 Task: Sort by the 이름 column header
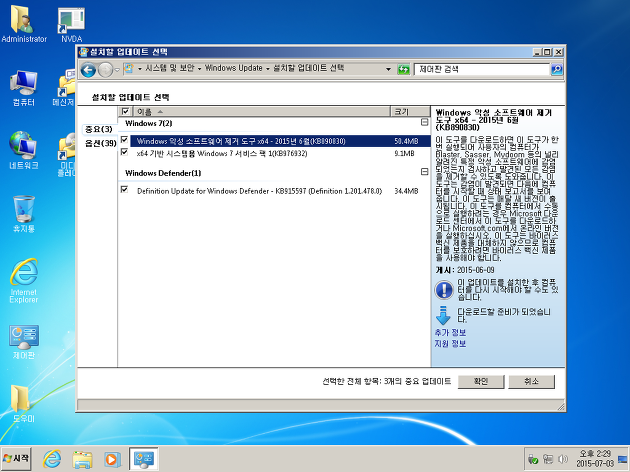pyautogui.click(x=261, y=111)
